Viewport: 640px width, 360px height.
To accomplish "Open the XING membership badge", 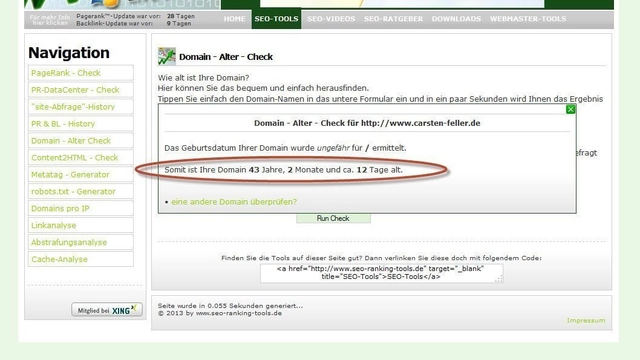I will click(x=107, y=310).
